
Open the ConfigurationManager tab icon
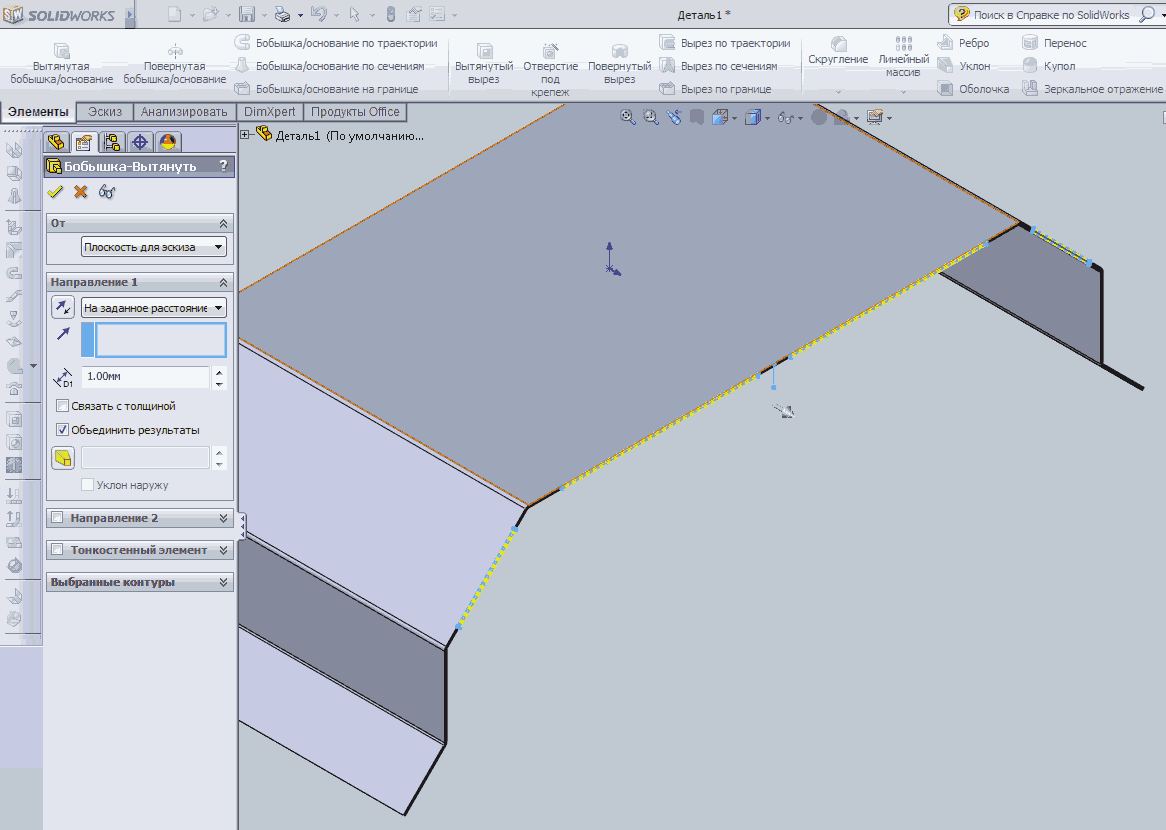(x=112, y=141)
